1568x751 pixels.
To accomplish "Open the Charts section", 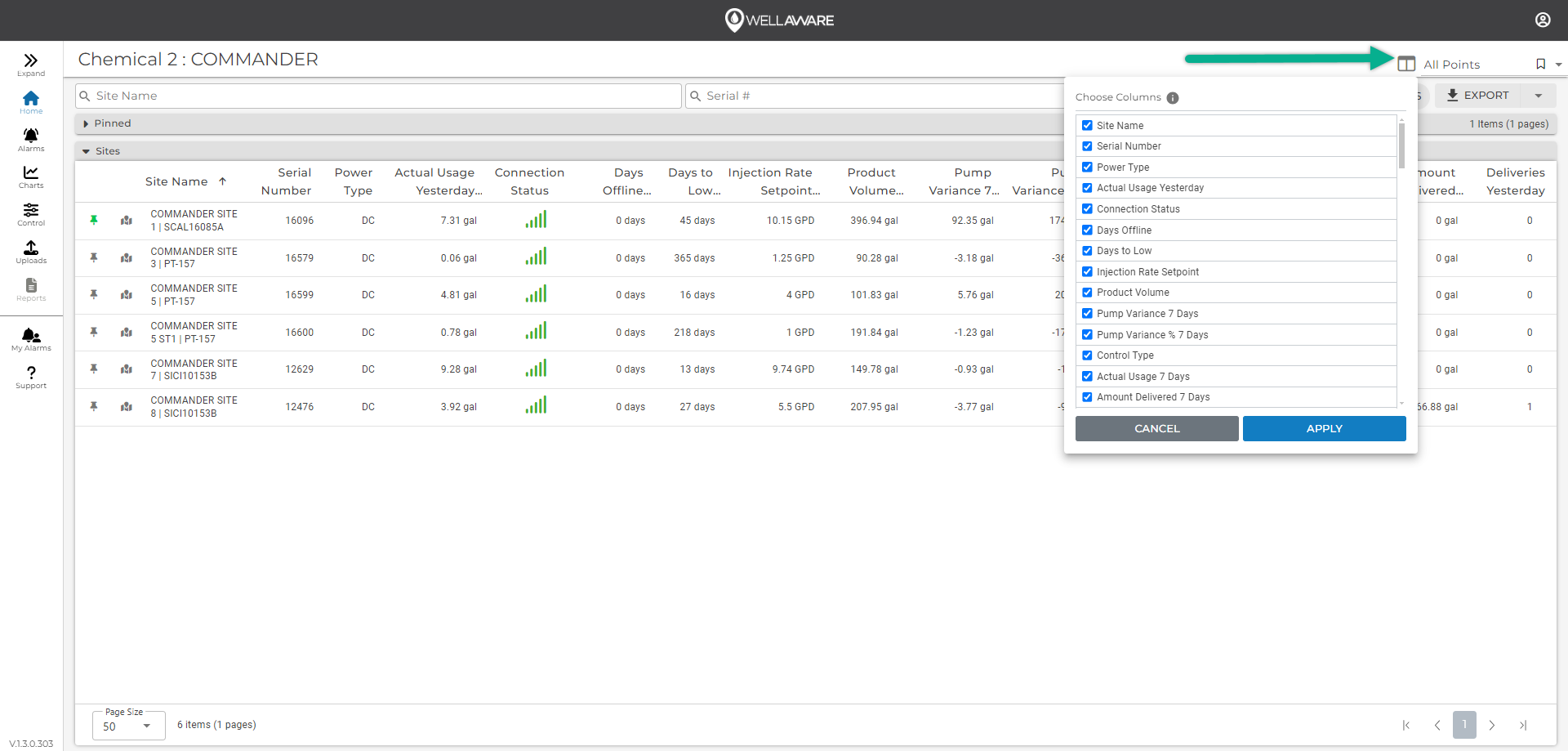I will pyautogui.click(x=31, y=177).
